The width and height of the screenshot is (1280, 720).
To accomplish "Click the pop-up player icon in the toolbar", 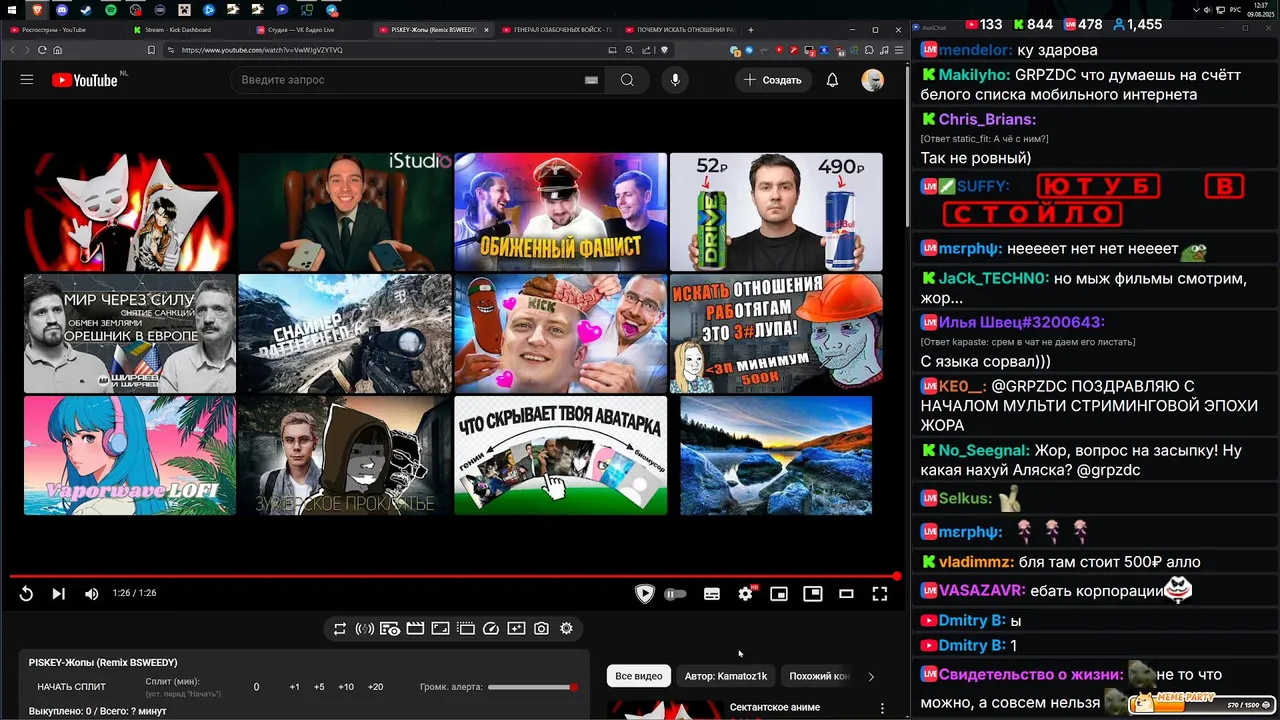I will 465,629.
